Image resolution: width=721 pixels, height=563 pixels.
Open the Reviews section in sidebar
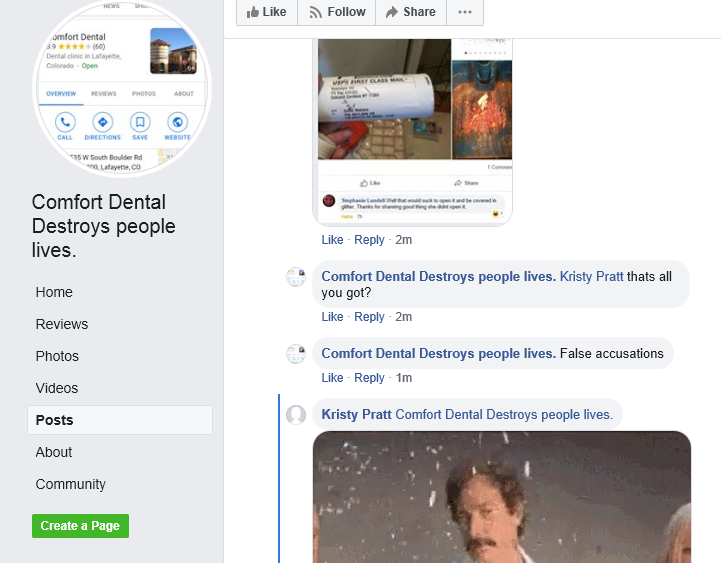point(62,324)
